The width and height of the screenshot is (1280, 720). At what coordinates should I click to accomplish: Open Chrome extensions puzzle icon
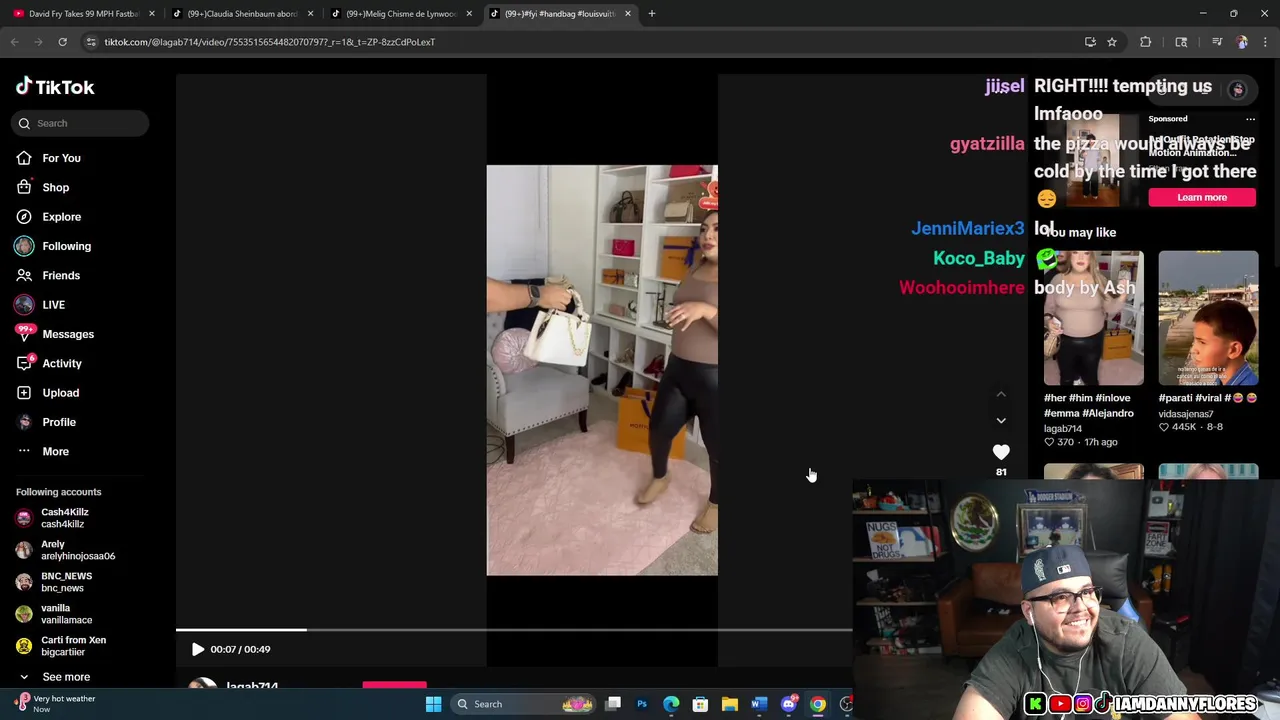tap(1146, 42)
